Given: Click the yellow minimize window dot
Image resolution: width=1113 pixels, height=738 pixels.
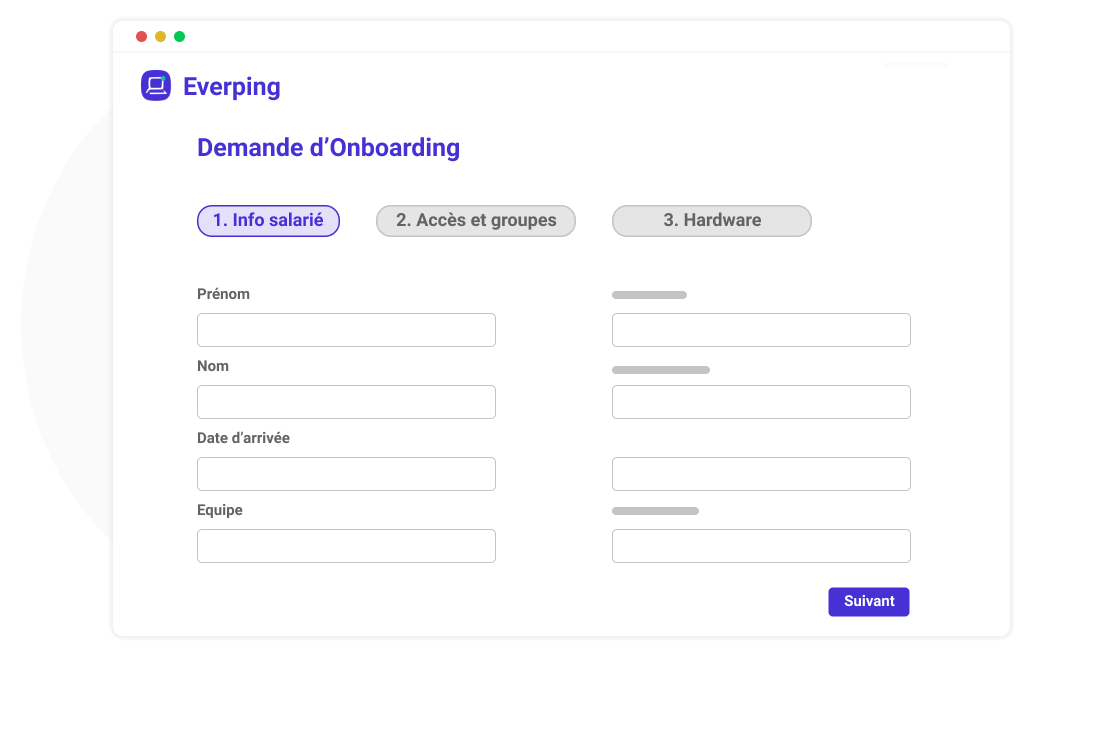Looking at the screenshot, I should pos(160,37).
